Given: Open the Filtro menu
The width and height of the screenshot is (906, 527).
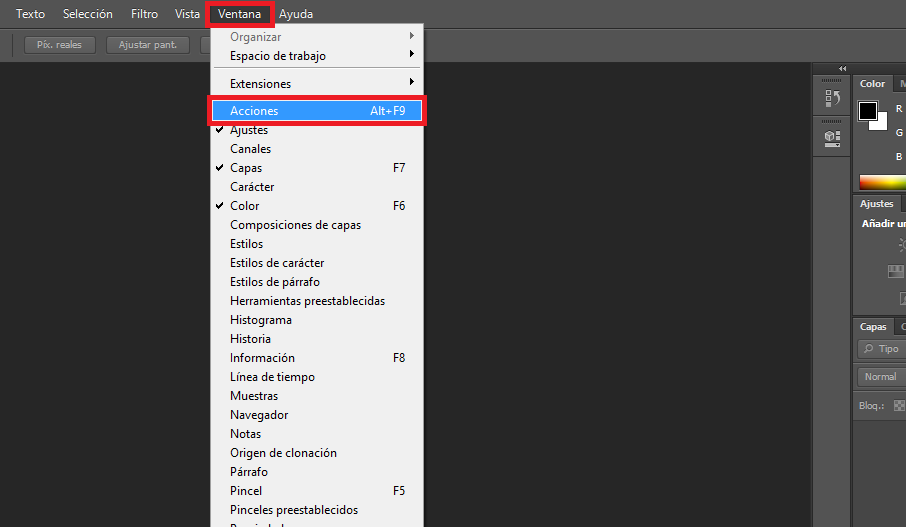Looking at the screenshot, I should pyautogui.click(x=144, y=14).
